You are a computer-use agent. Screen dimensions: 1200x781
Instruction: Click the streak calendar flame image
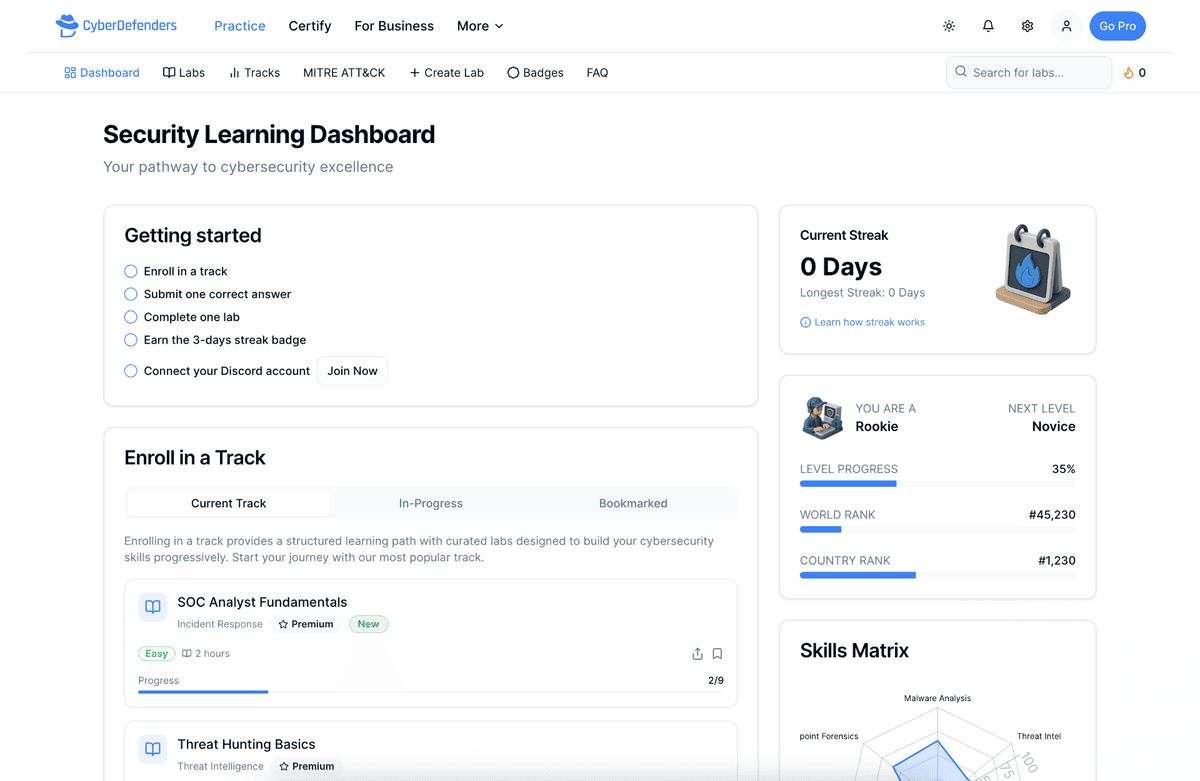click(1034, 270)
